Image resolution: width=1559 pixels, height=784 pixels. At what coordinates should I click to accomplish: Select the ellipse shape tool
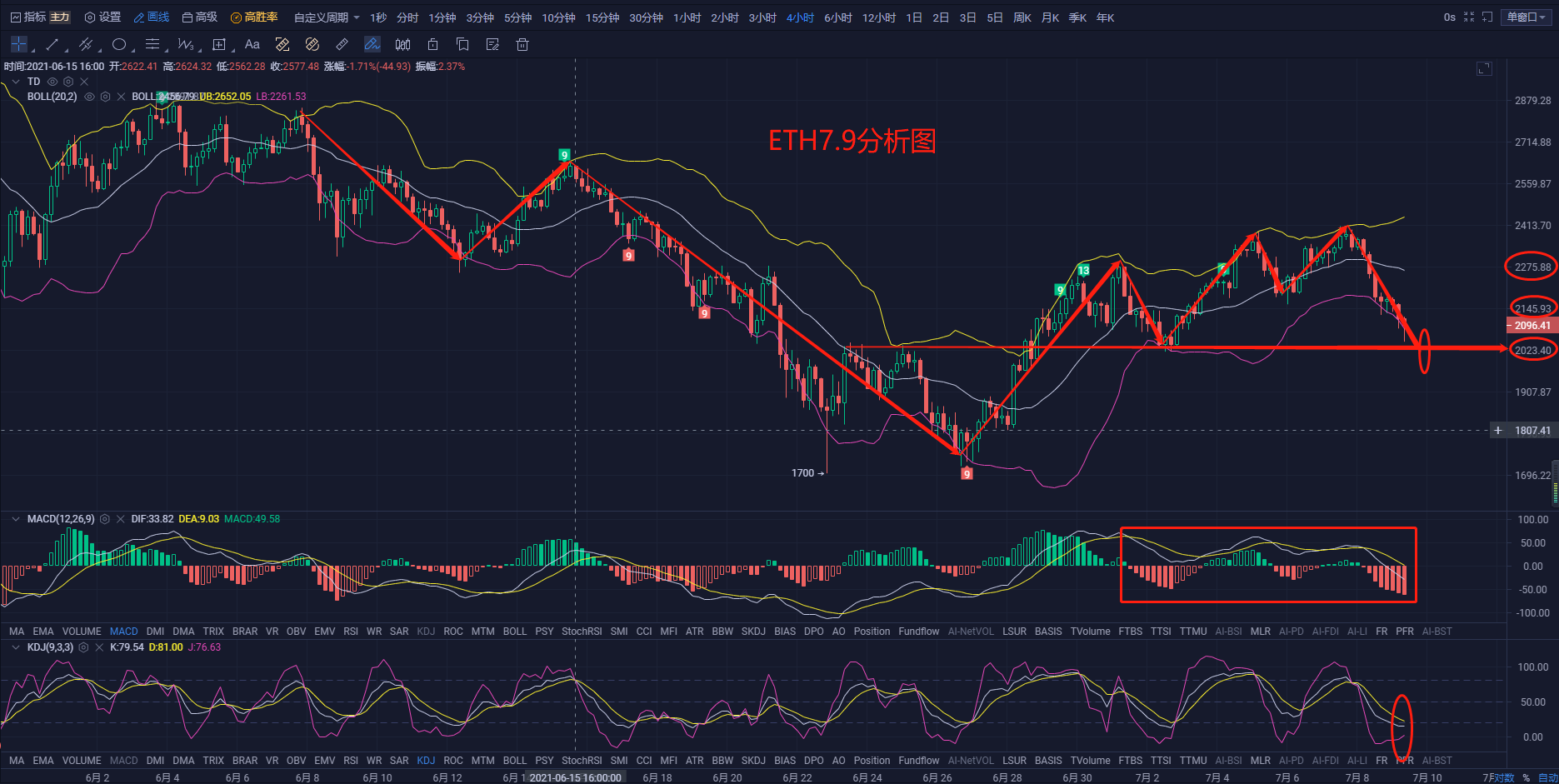tap(119, 44)
